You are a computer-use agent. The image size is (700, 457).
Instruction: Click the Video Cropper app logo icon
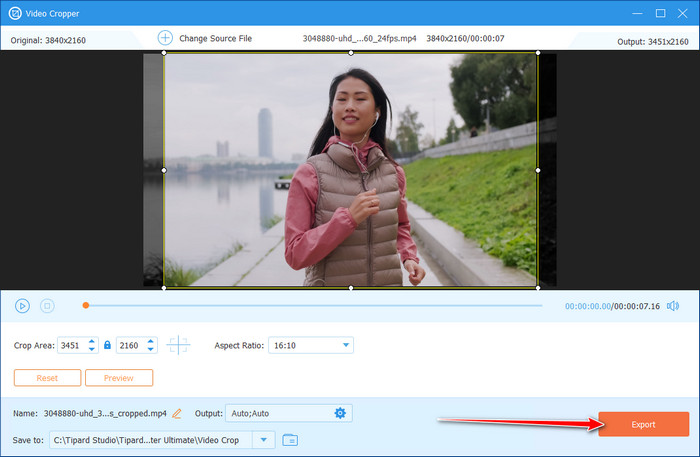click(x=15, y=13)
